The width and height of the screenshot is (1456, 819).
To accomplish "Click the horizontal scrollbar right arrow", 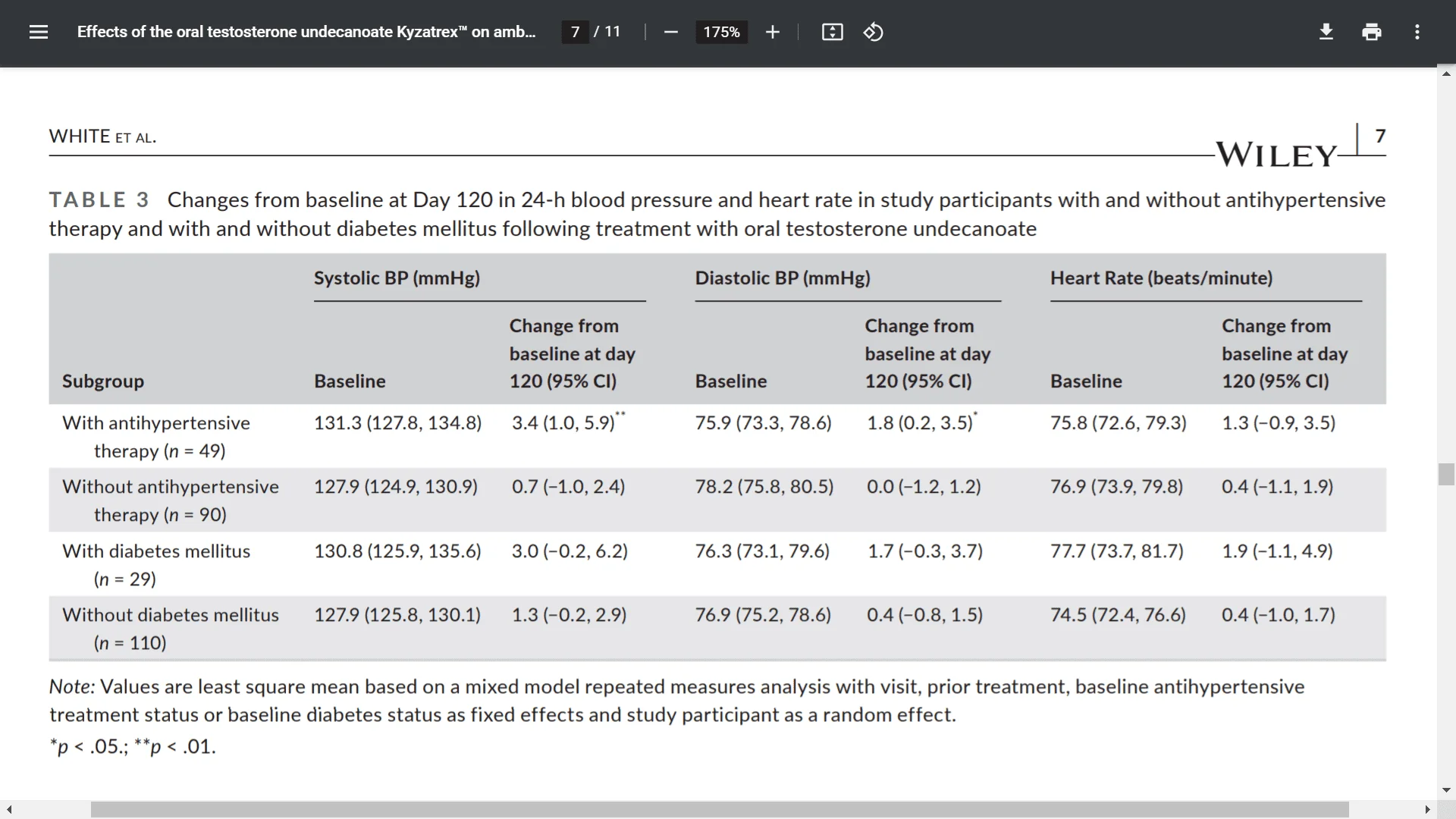I will click(1427, 810).
